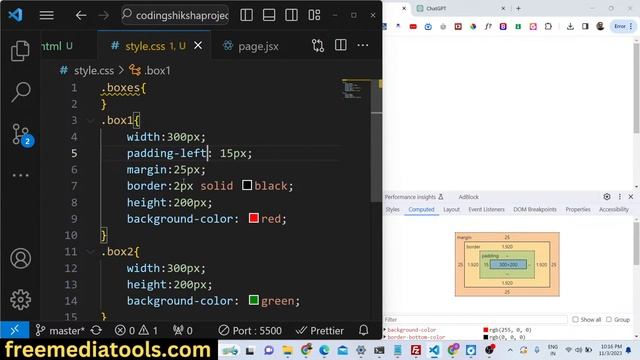Viewport: 640px width, 360px height.
Task: Close the style.css editor tab
Action: tap(198, 46)
